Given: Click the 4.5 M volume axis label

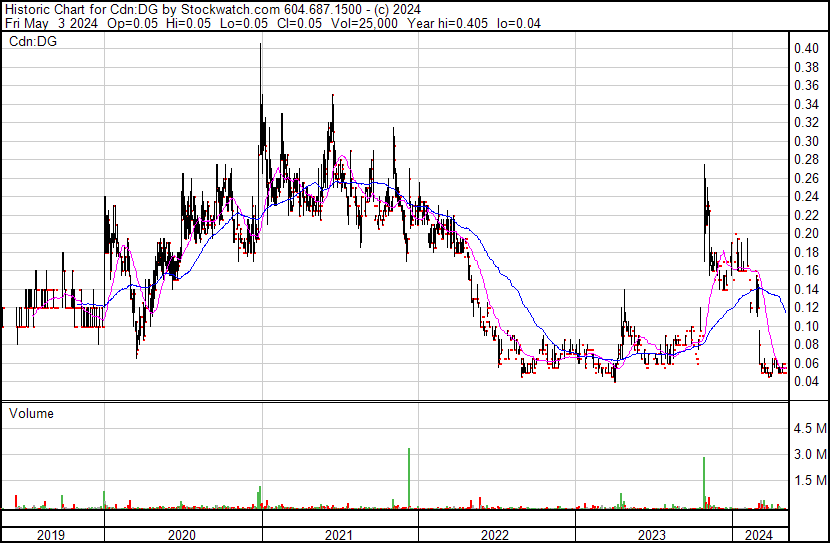Looking at the screenshot, I should (810, 428).
